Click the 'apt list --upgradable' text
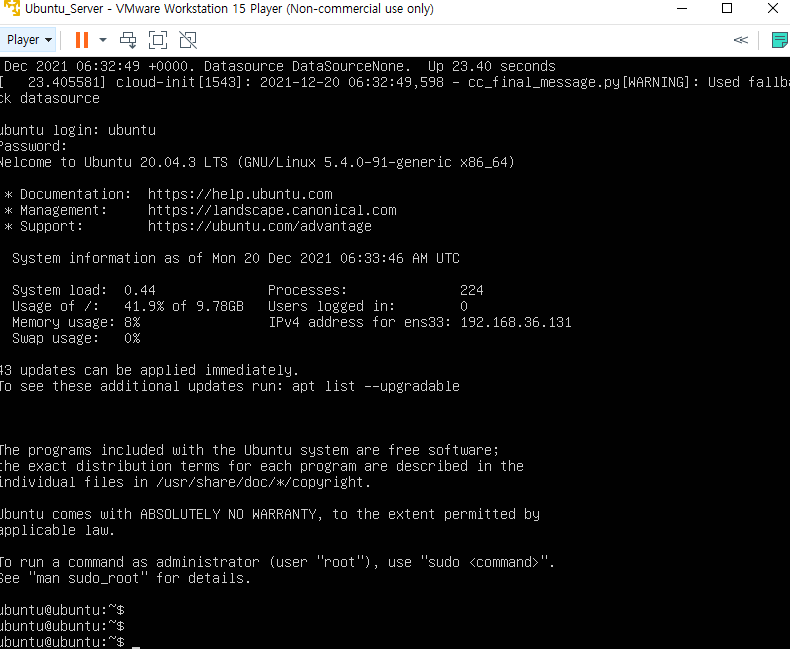This screenshot has width=790, height=649. pyautogui.click(x=376, y=386)
